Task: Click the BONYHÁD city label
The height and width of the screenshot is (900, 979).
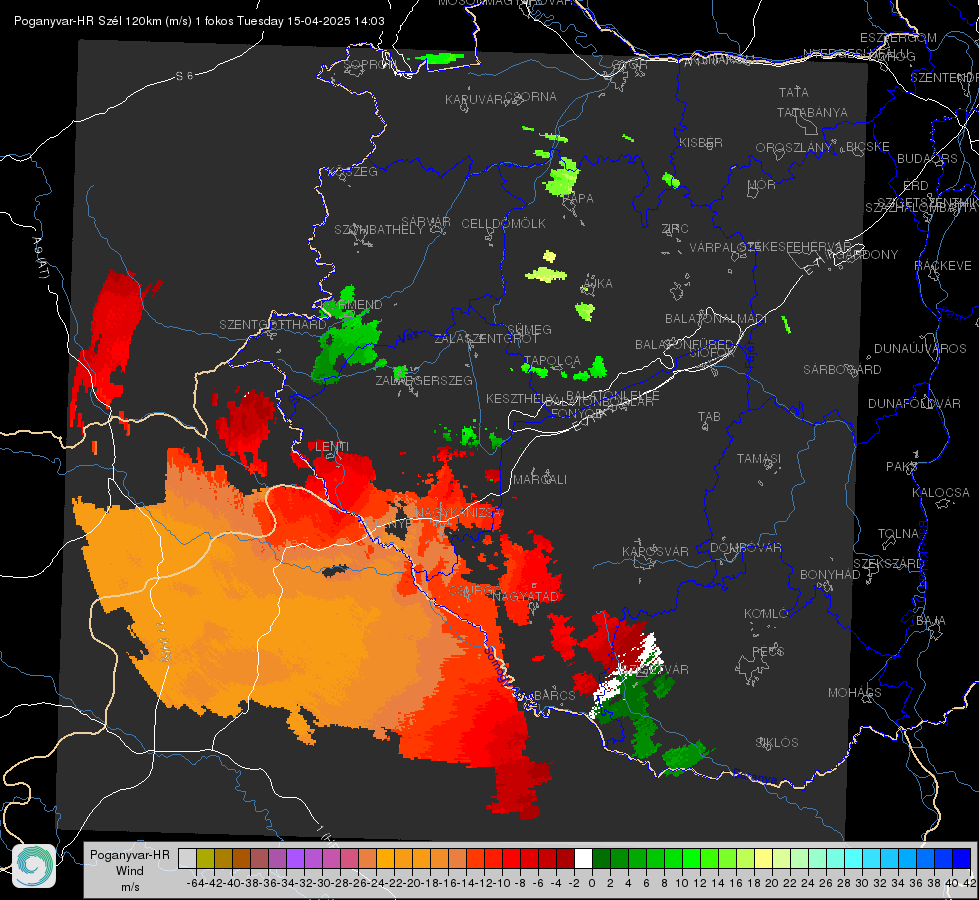Action: point(830,575)
